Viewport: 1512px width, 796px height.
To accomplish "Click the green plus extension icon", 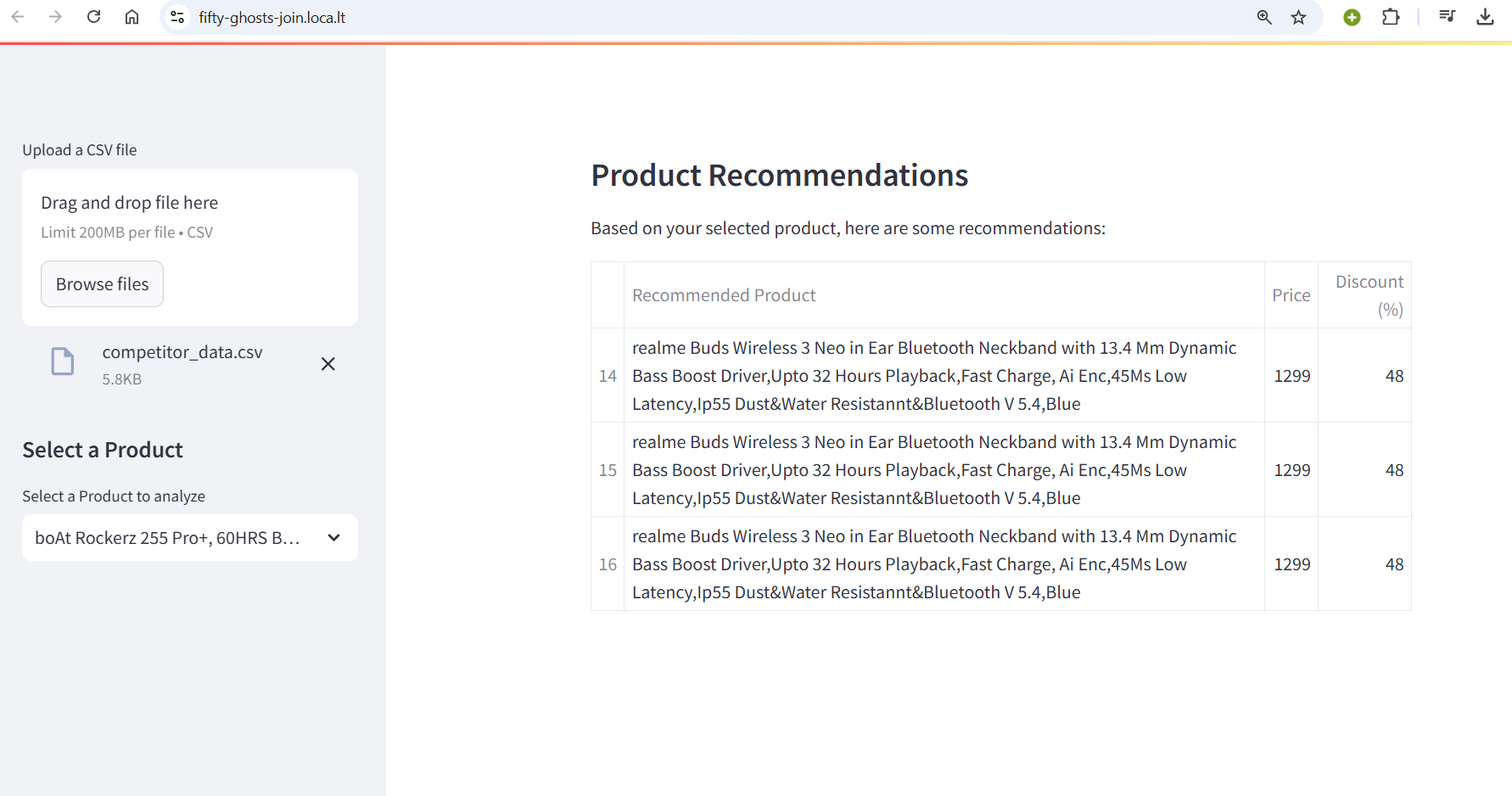I will point(1352,17).
